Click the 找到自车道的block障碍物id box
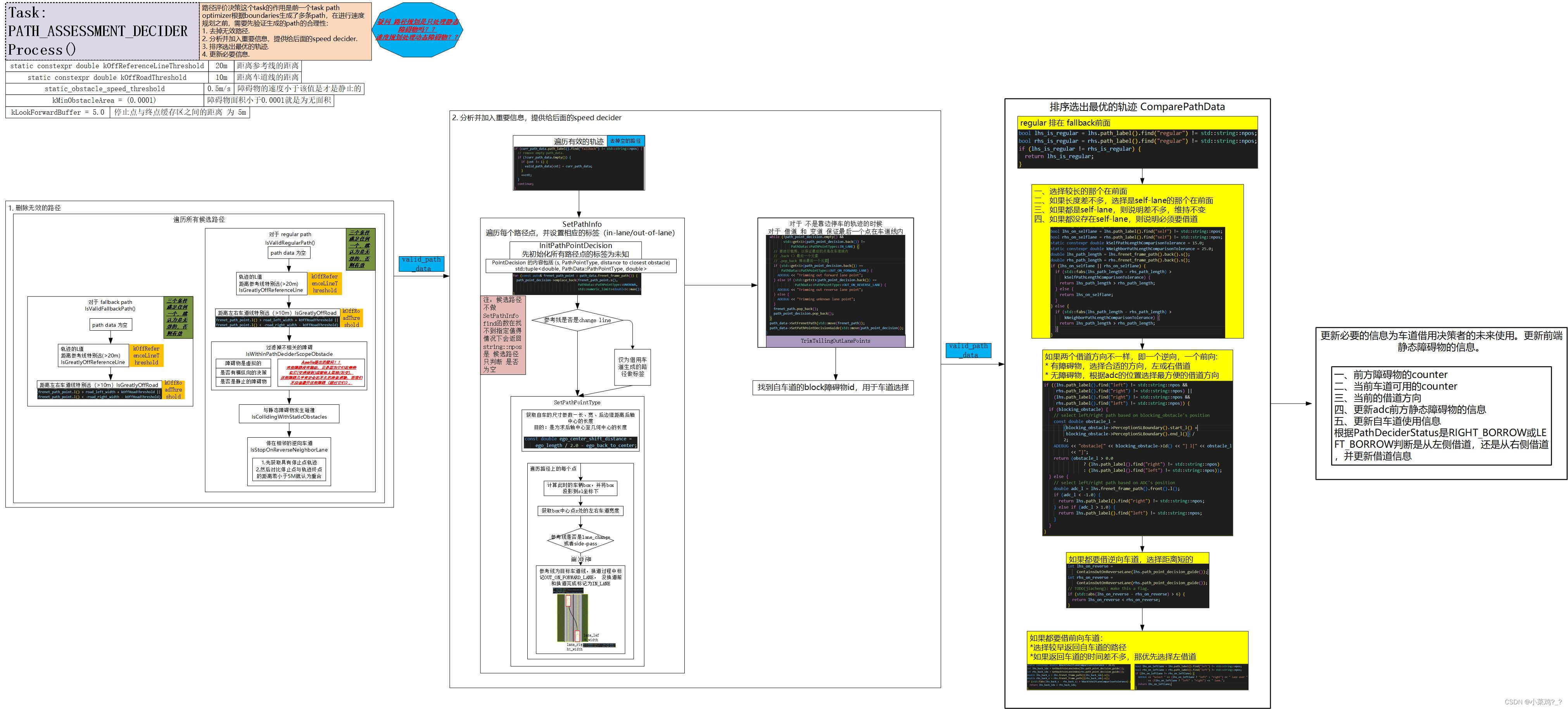This screenshot has width=1568, height=709. pos(833,388)
